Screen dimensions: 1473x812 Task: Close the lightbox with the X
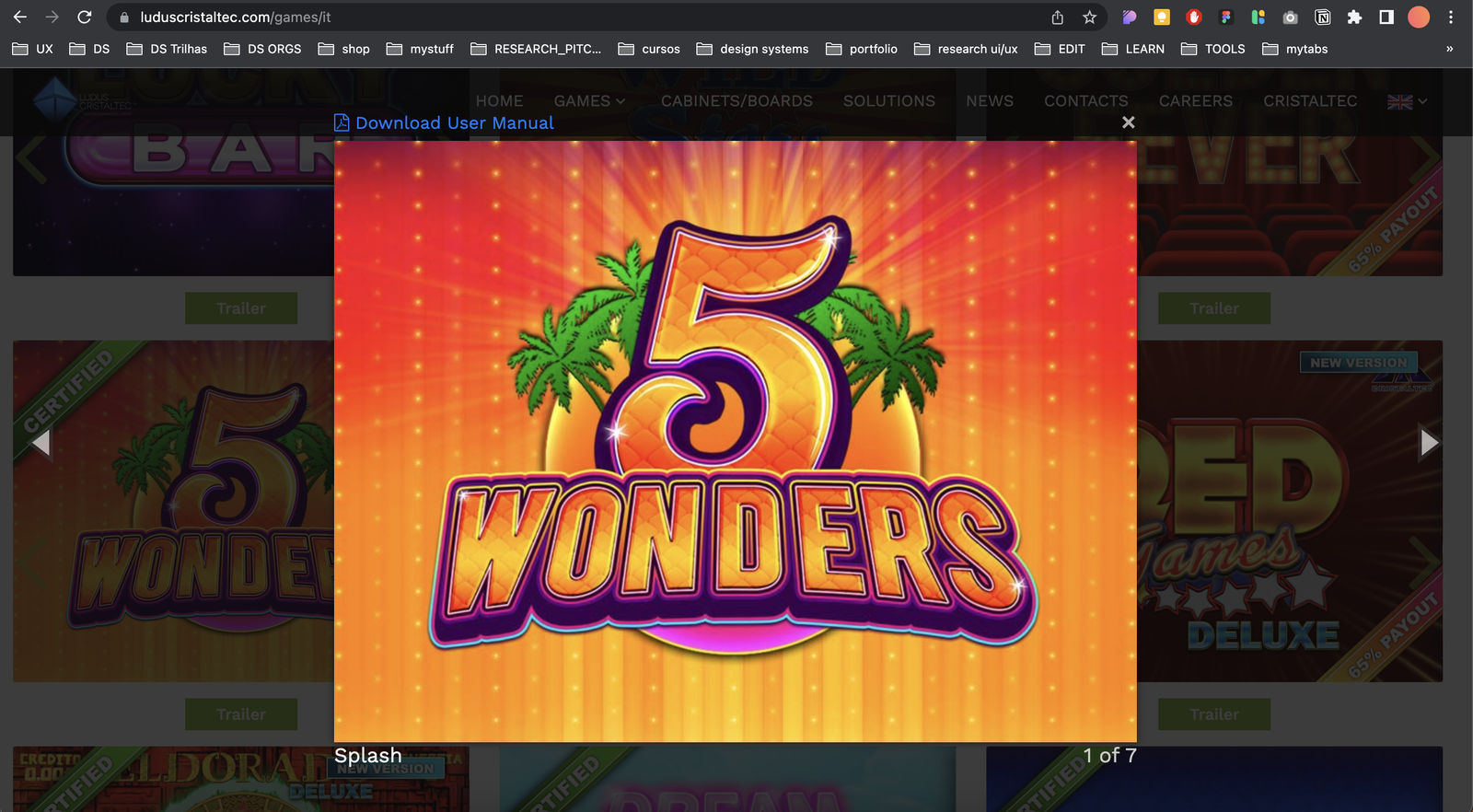click(1128, 122)
